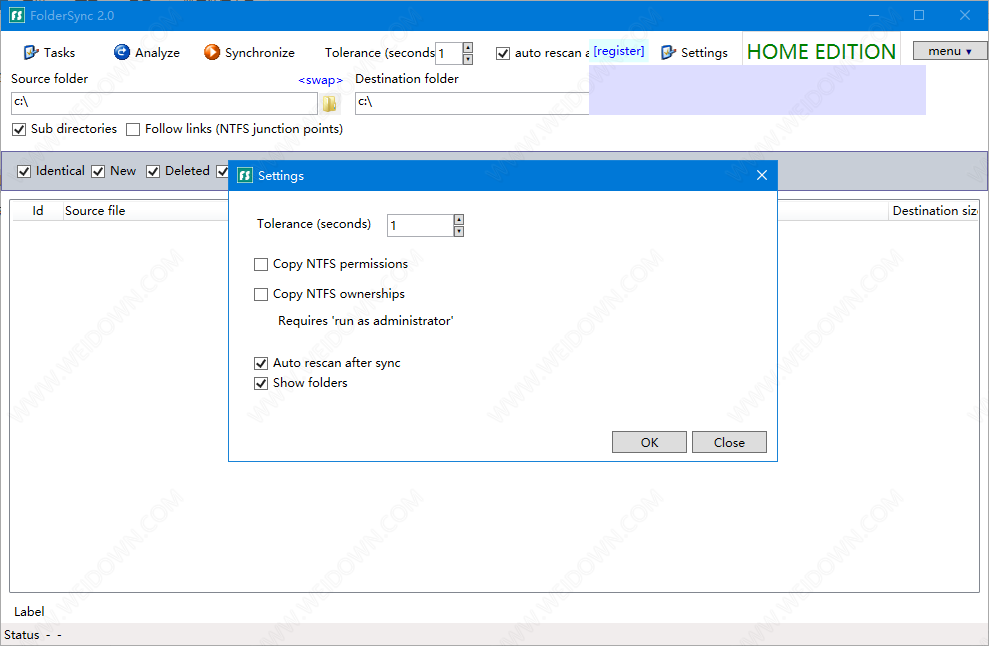Decrease dialog Tolerance with down arrow
Image resolution: width=989 pixels, height=646 pixels.
point(459,232)
